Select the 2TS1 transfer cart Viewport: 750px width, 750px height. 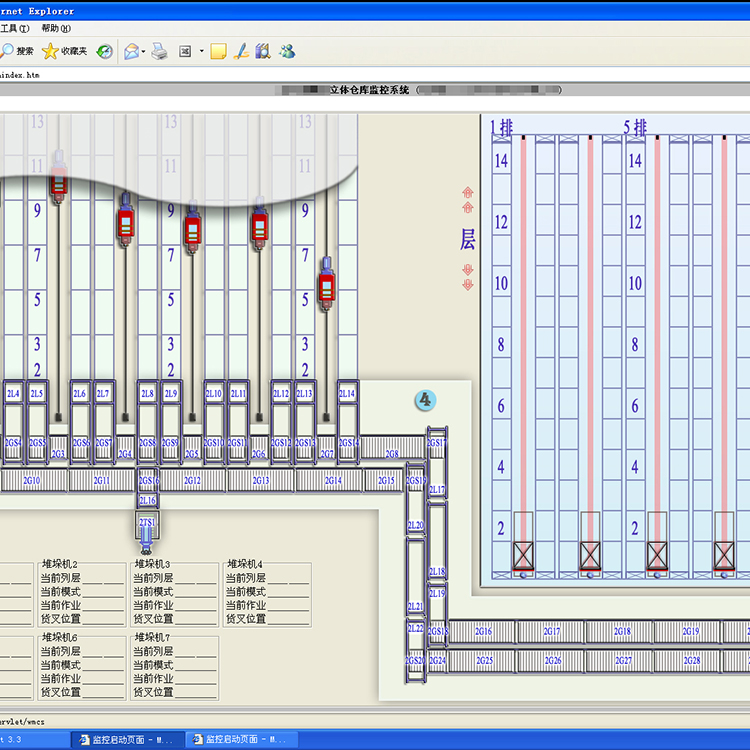tap(147, 524)
